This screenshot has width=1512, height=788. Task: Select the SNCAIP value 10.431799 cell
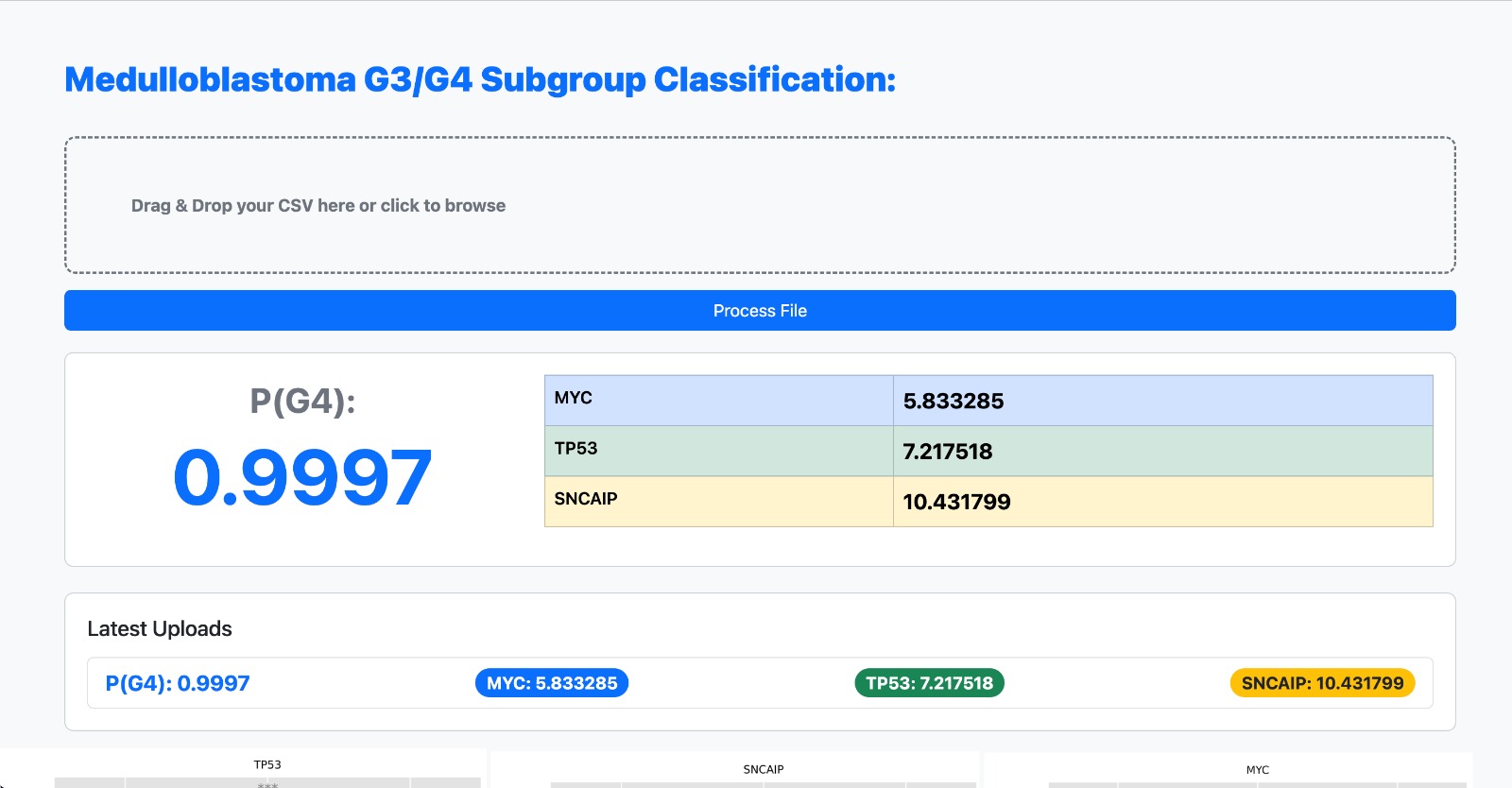(1163, 502)
